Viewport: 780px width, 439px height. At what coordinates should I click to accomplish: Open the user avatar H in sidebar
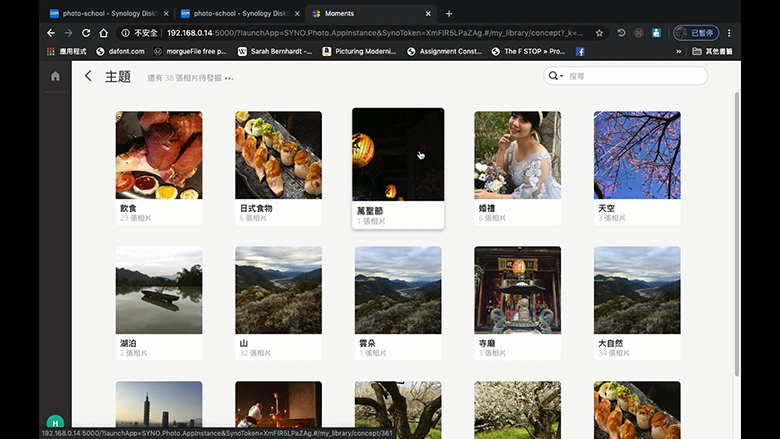click(55, 422)
